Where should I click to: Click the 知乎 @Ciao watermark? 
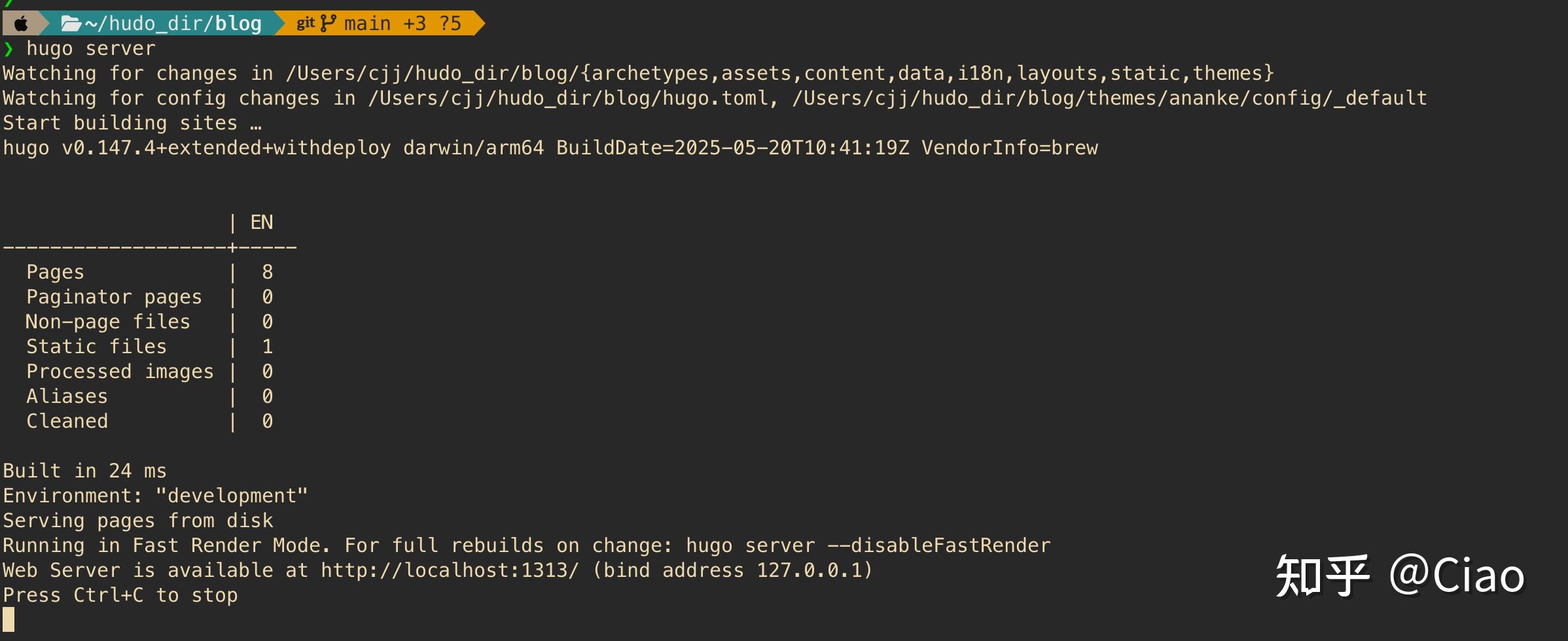pyautogui.click(x=1399, y=576)
